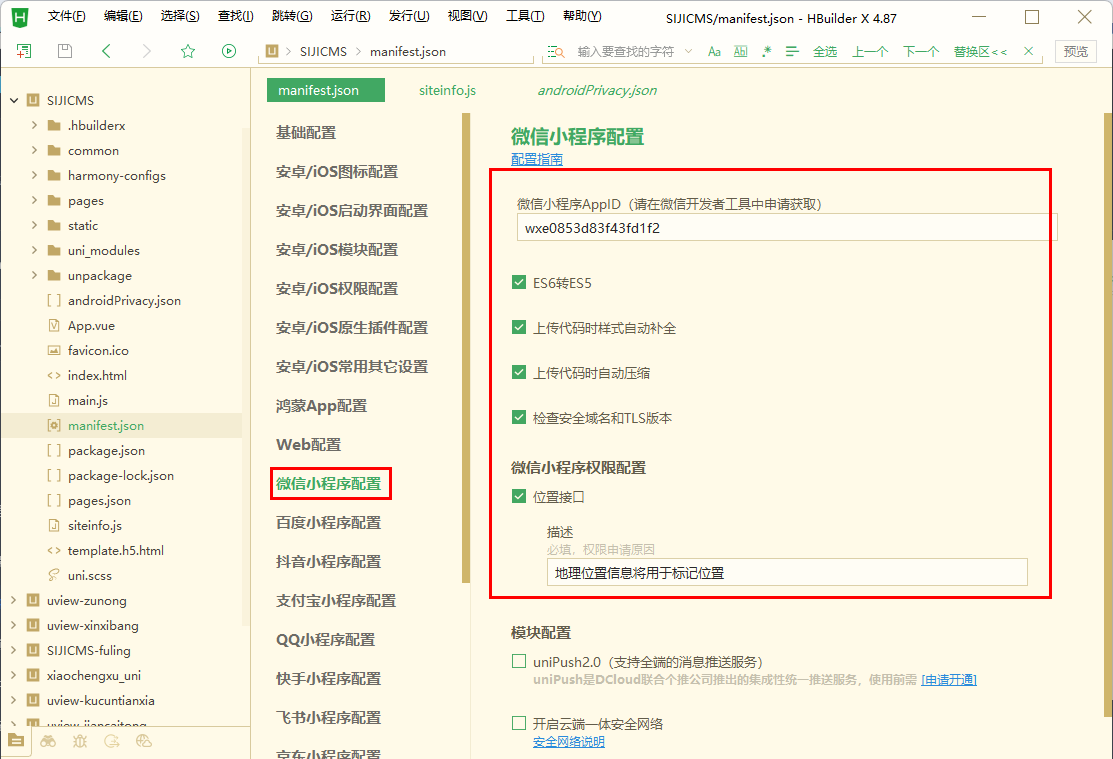Enable the uniPush2.0 checkbox

click(x=519, y=662)
